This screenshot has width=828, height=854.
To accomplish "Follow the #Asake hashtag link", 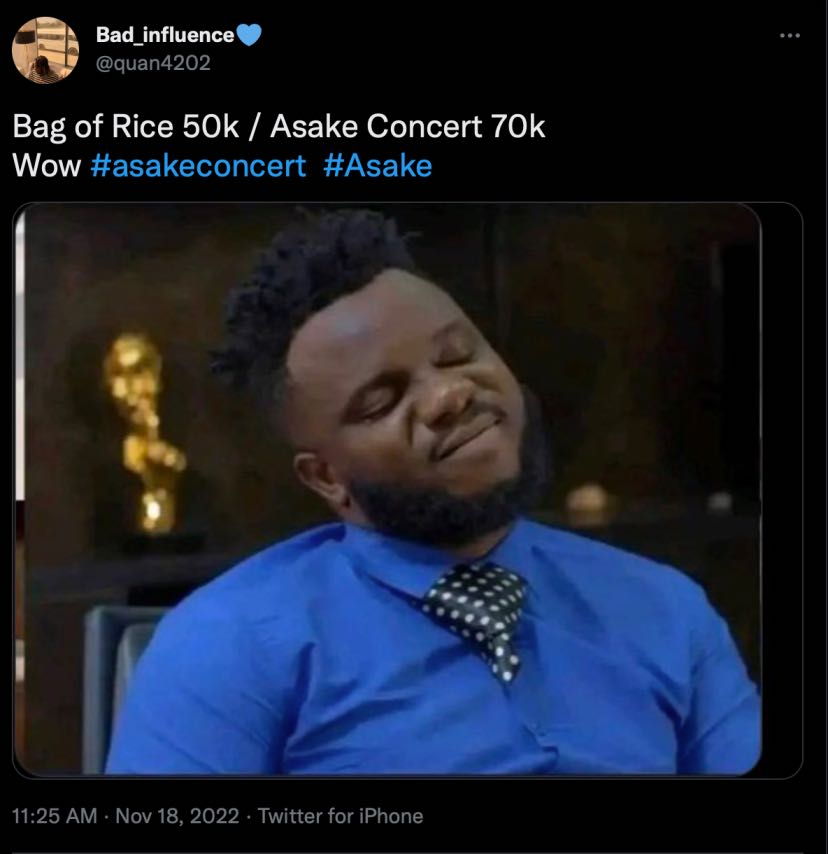I will click(x=378, y=166).
